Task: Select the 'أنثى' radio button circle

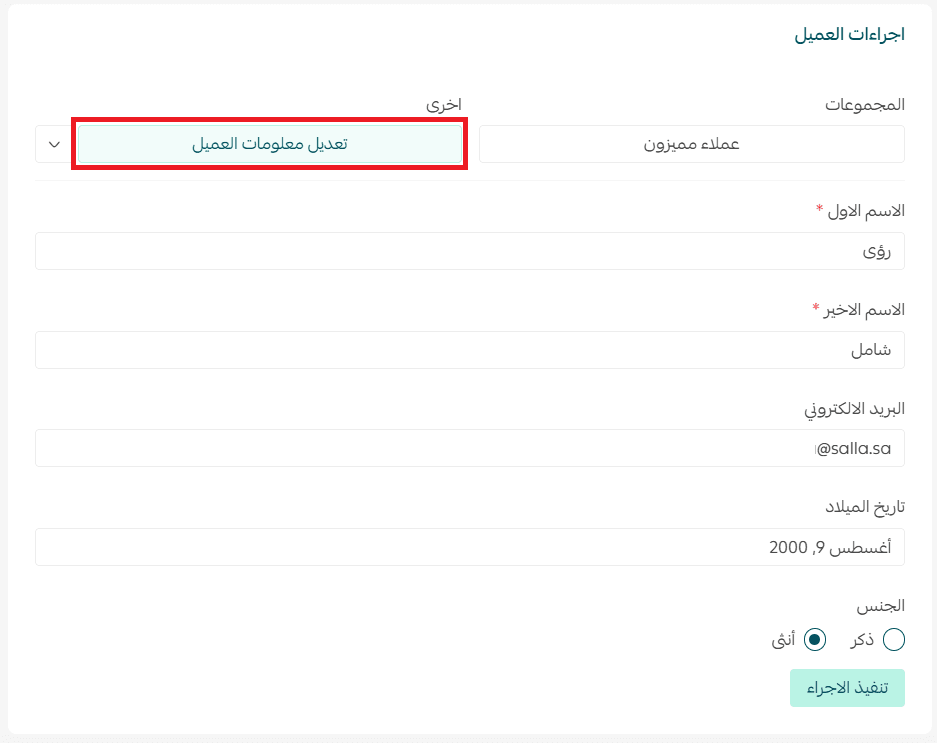Action: coord(815,639)
